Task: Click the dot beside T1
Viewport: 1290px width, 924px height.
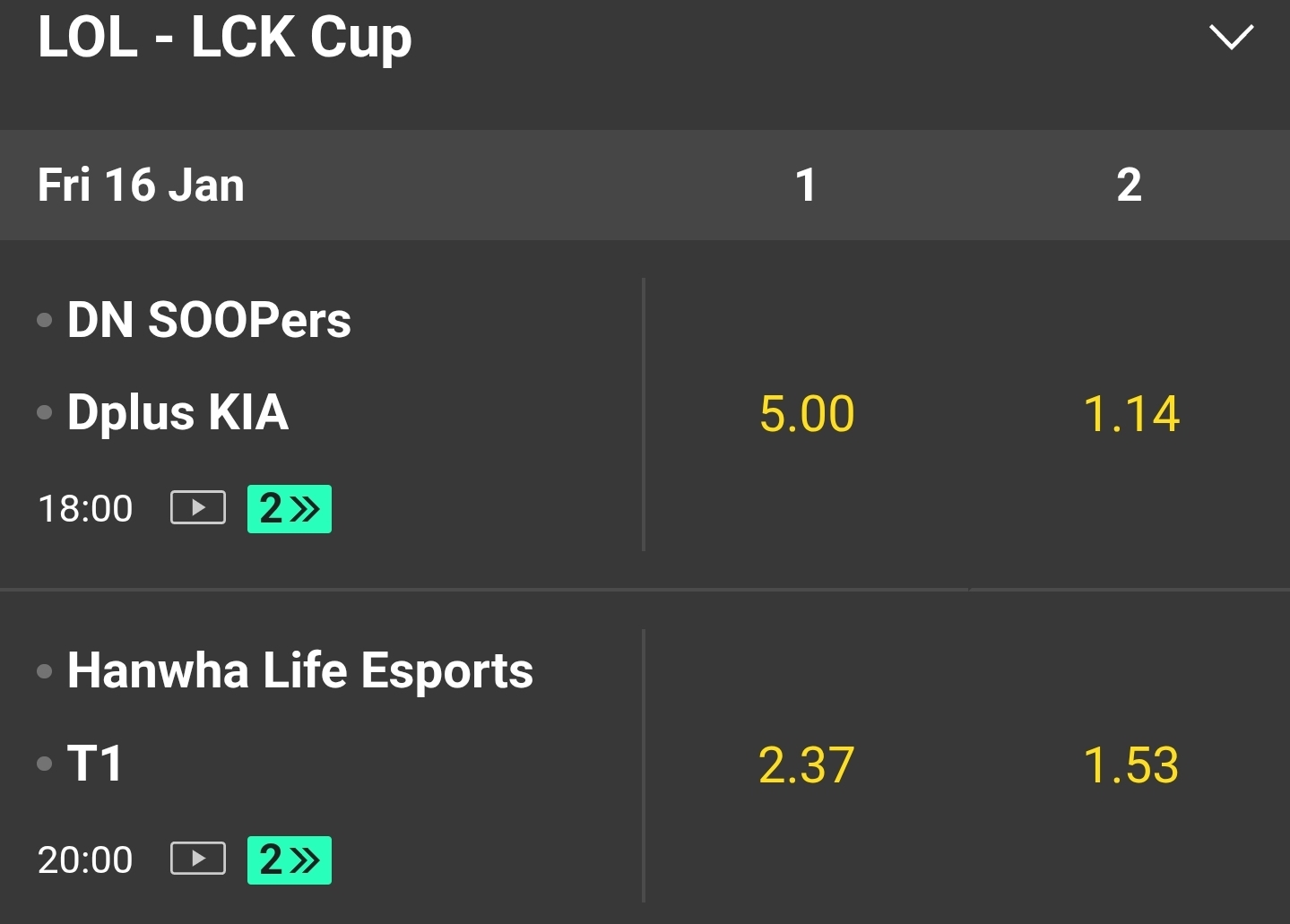Action: coord(45,764)
